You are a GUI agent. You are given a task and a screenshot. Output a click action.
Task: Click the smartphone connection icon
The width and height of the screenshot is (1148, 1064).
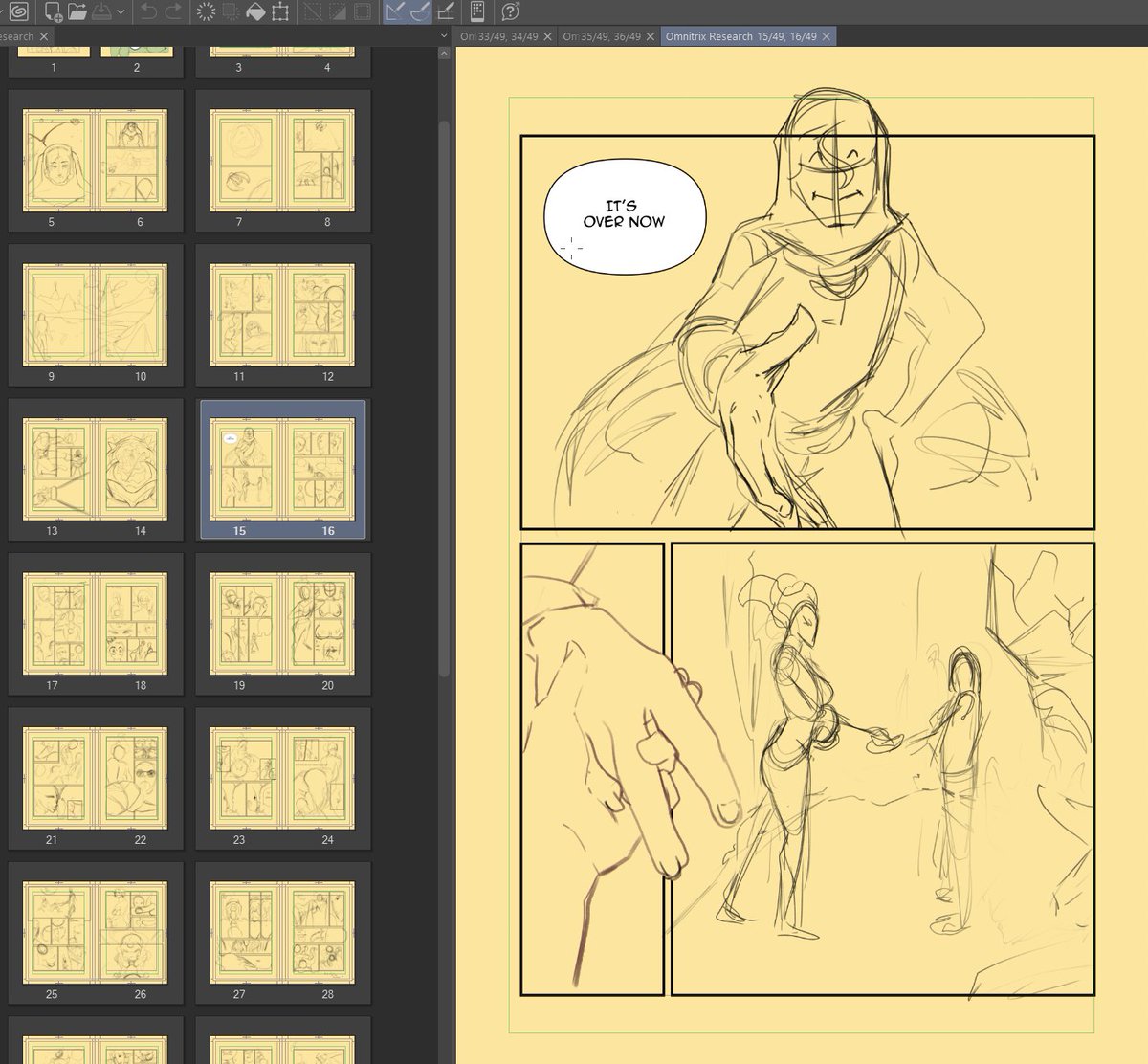pyautogui.click(x=478, y=11)
